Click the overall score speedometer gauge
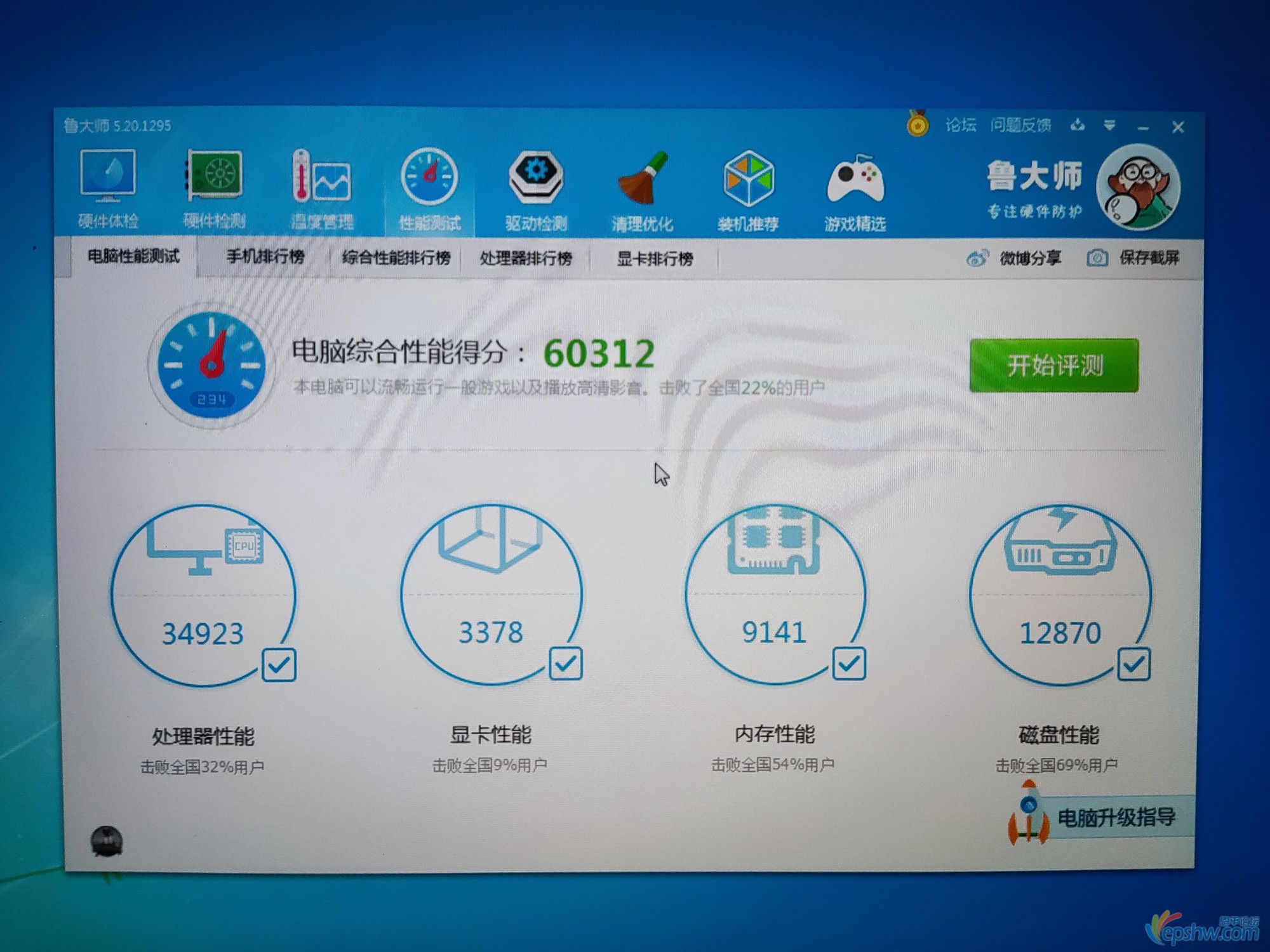The image size is (1270, 952). click(x=211, y=364)
